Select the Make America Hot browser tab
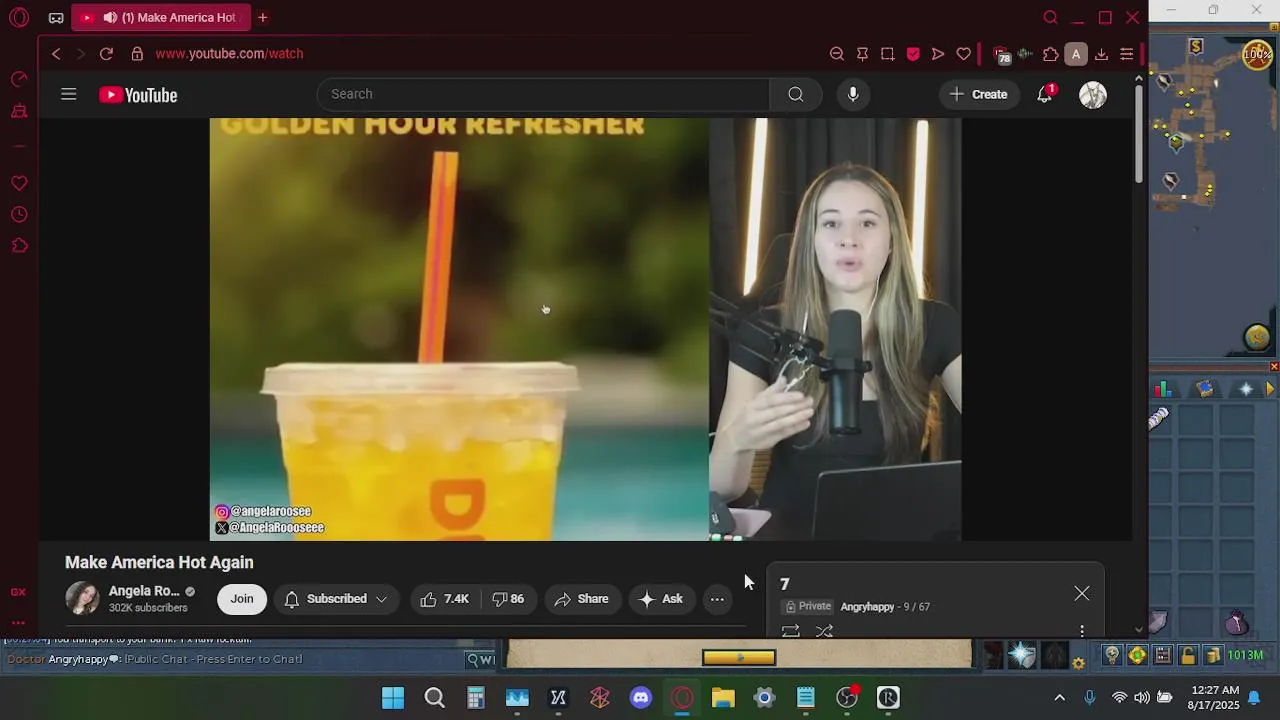Screen dimensions: 1280x720 161,18
